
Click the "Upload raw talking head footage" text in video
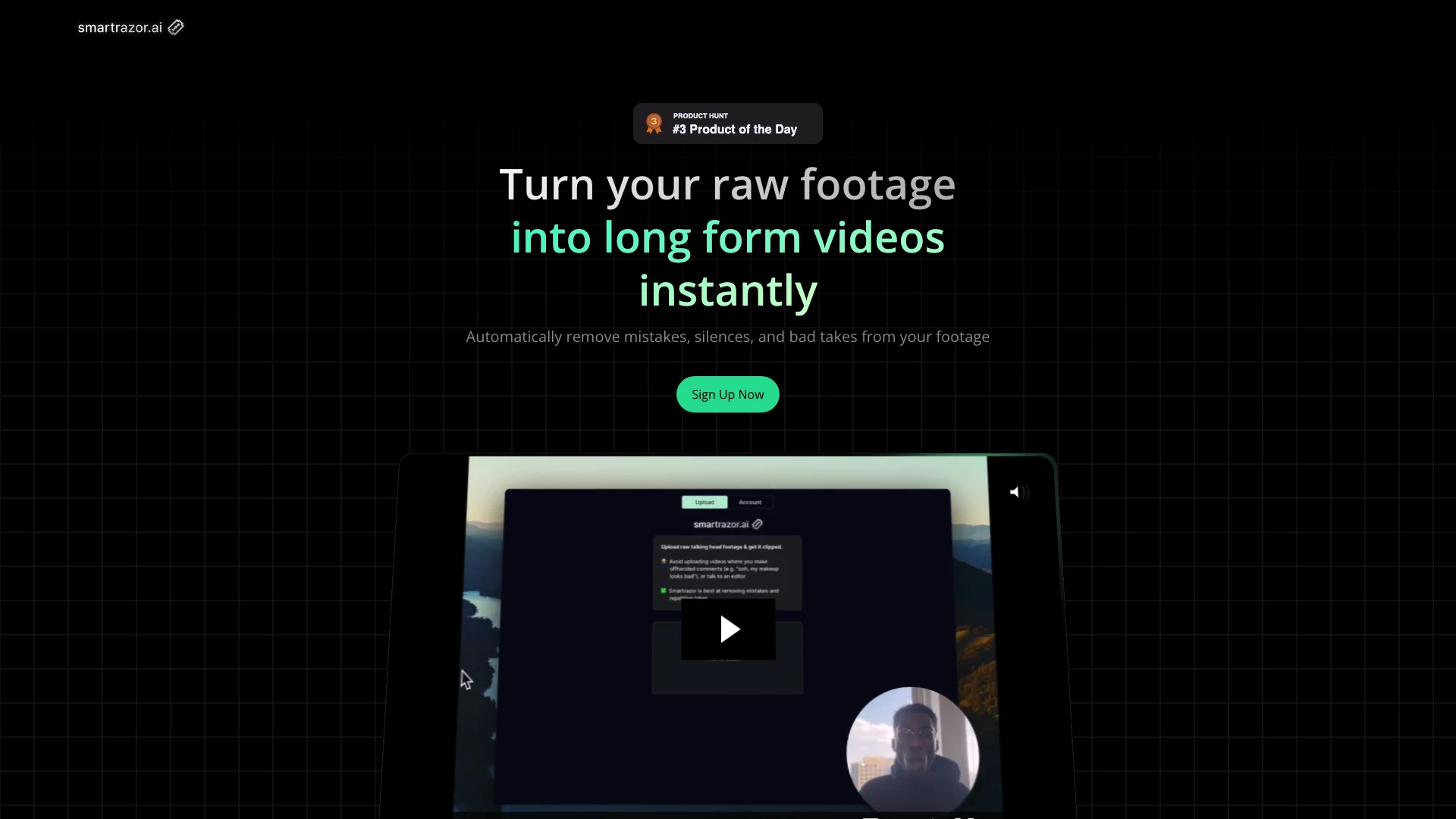point(721,547)
